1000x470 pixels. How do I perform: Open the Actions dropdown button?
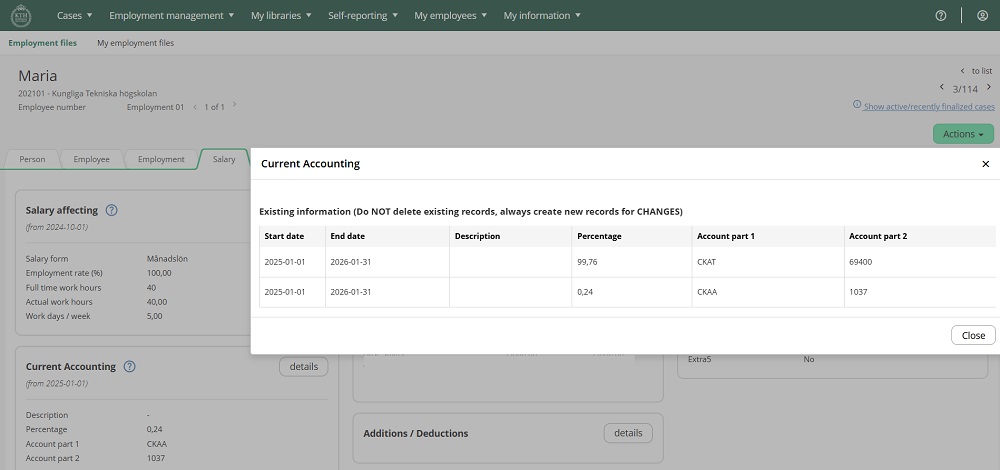tap(962, 134)
